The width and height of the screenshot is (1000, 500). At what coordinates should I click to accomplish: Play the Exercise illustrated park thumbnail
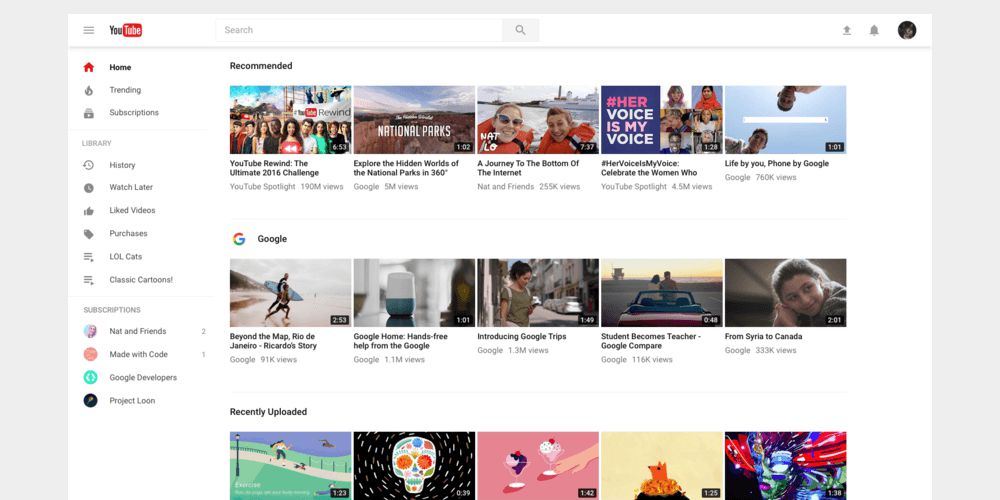(290, 466)
